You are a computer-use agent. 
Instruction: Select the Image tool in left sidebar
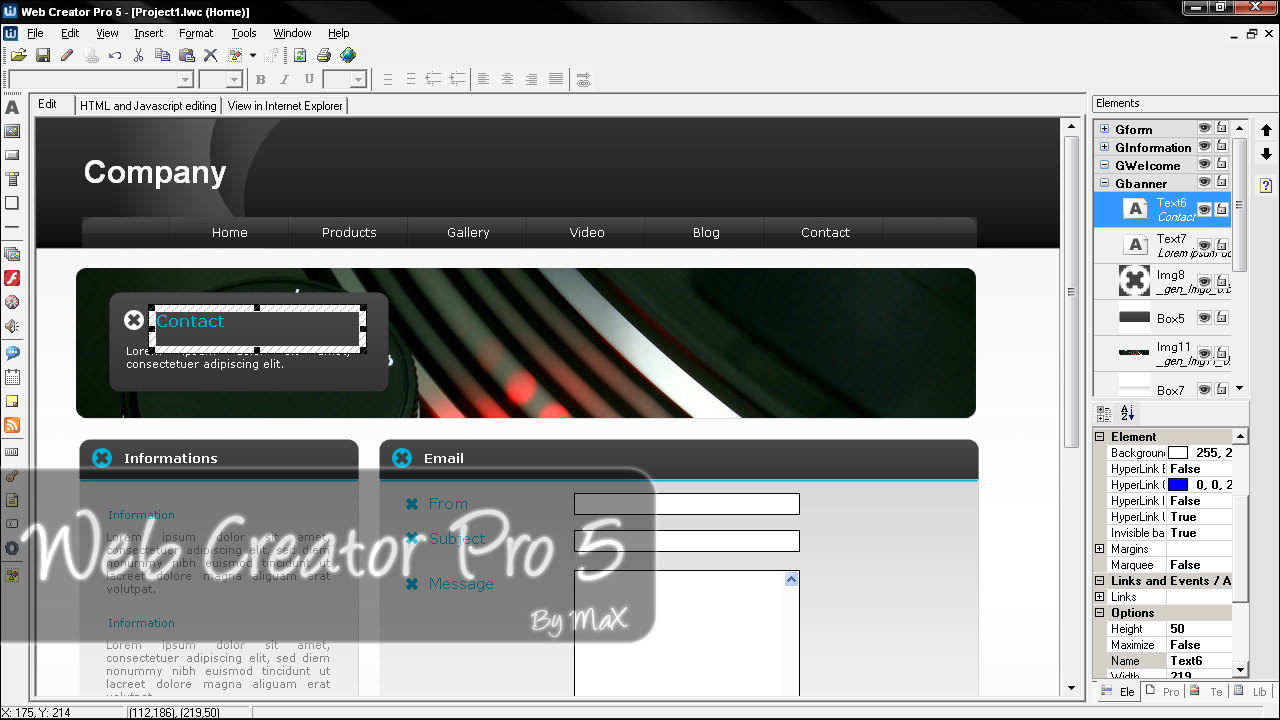(12, 131)
